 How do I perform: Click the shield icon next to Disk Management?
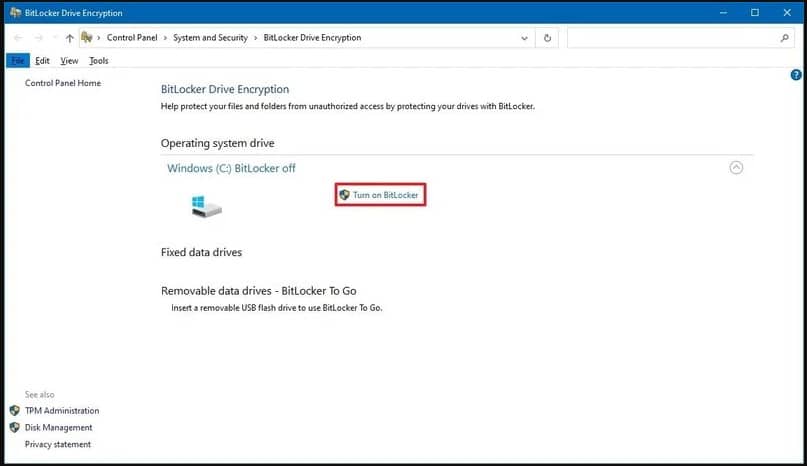click(x=14, y=427)
